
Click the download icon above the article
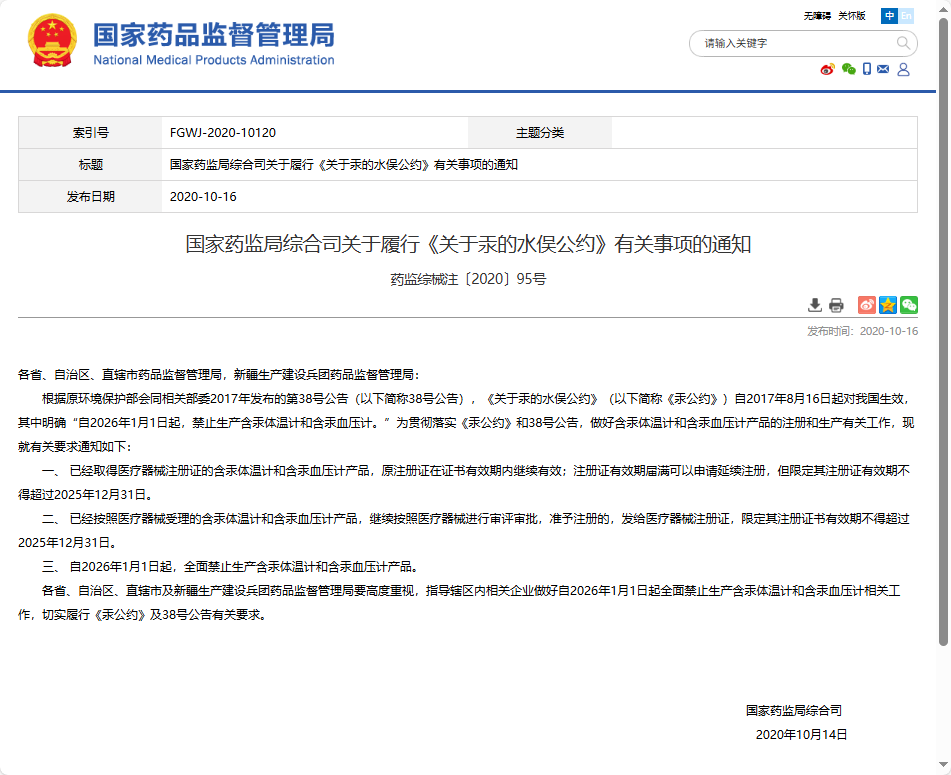pyautogui.click(x=815, y=305)
